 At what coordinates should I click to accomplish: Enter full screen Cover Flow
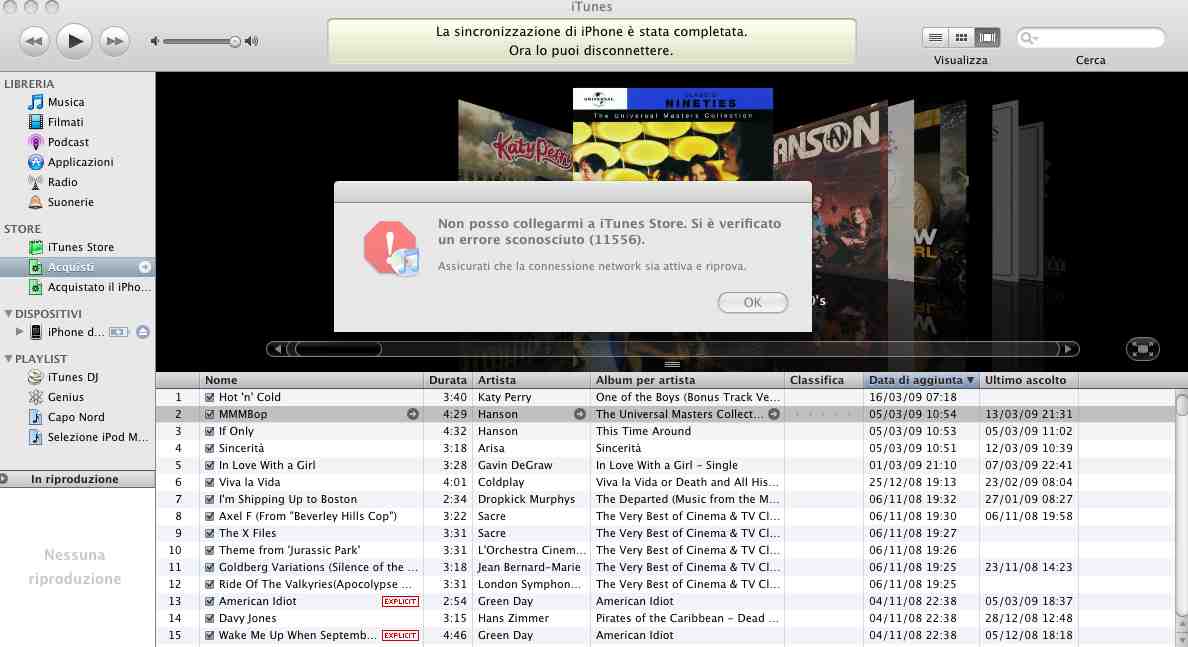coord(1143,349)
